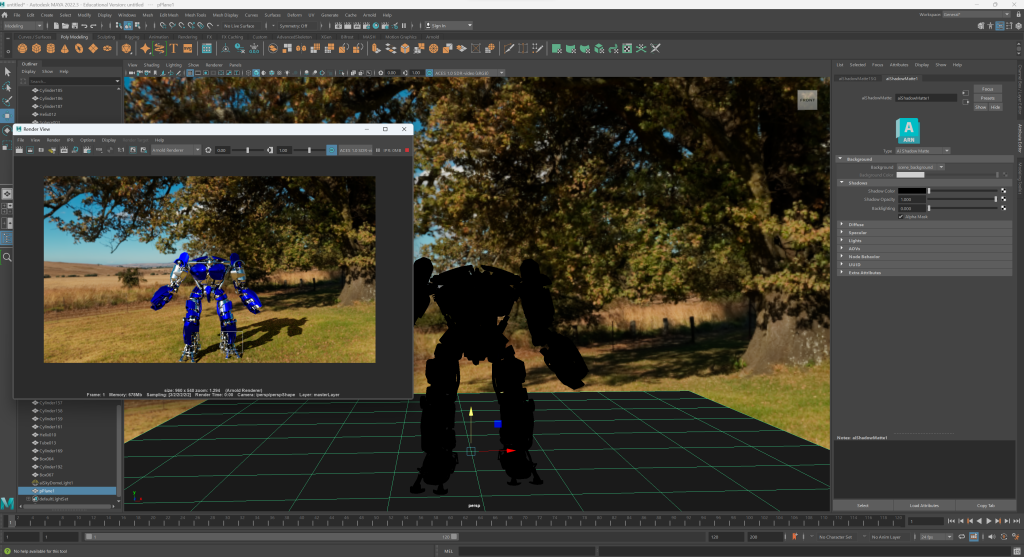1024x557 pixels.
Task: Open the Mesh Tools menu
Action: pyautogui.click(x=195, y=14)
